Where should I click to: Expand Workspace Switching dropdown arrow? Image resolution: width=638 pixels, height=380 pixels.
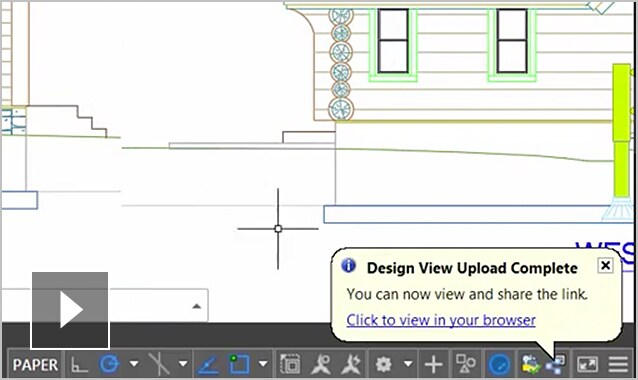408,363
